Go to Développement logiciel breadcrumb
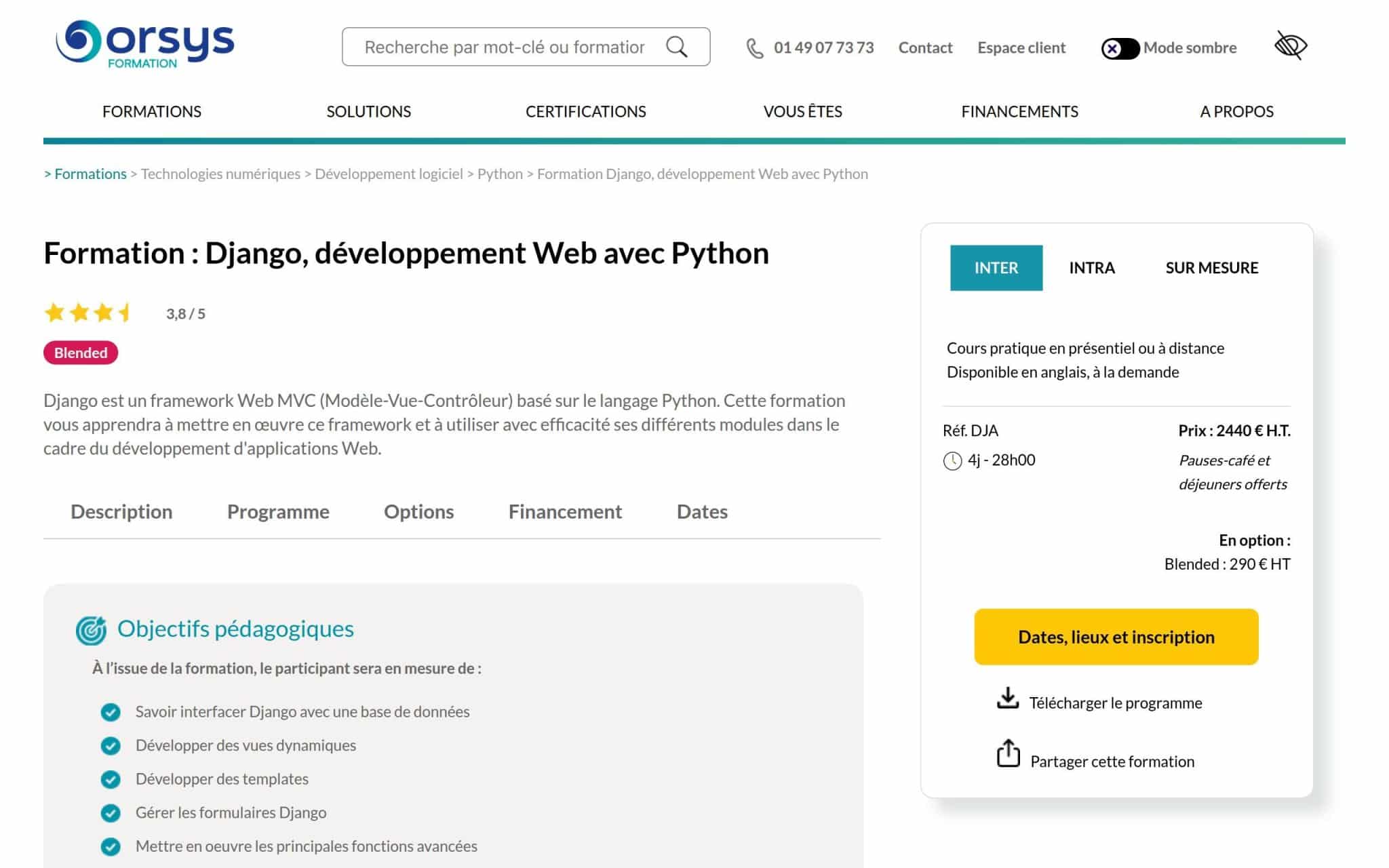This screenshot has height=868, width=1389. click(x=389, y=174)
